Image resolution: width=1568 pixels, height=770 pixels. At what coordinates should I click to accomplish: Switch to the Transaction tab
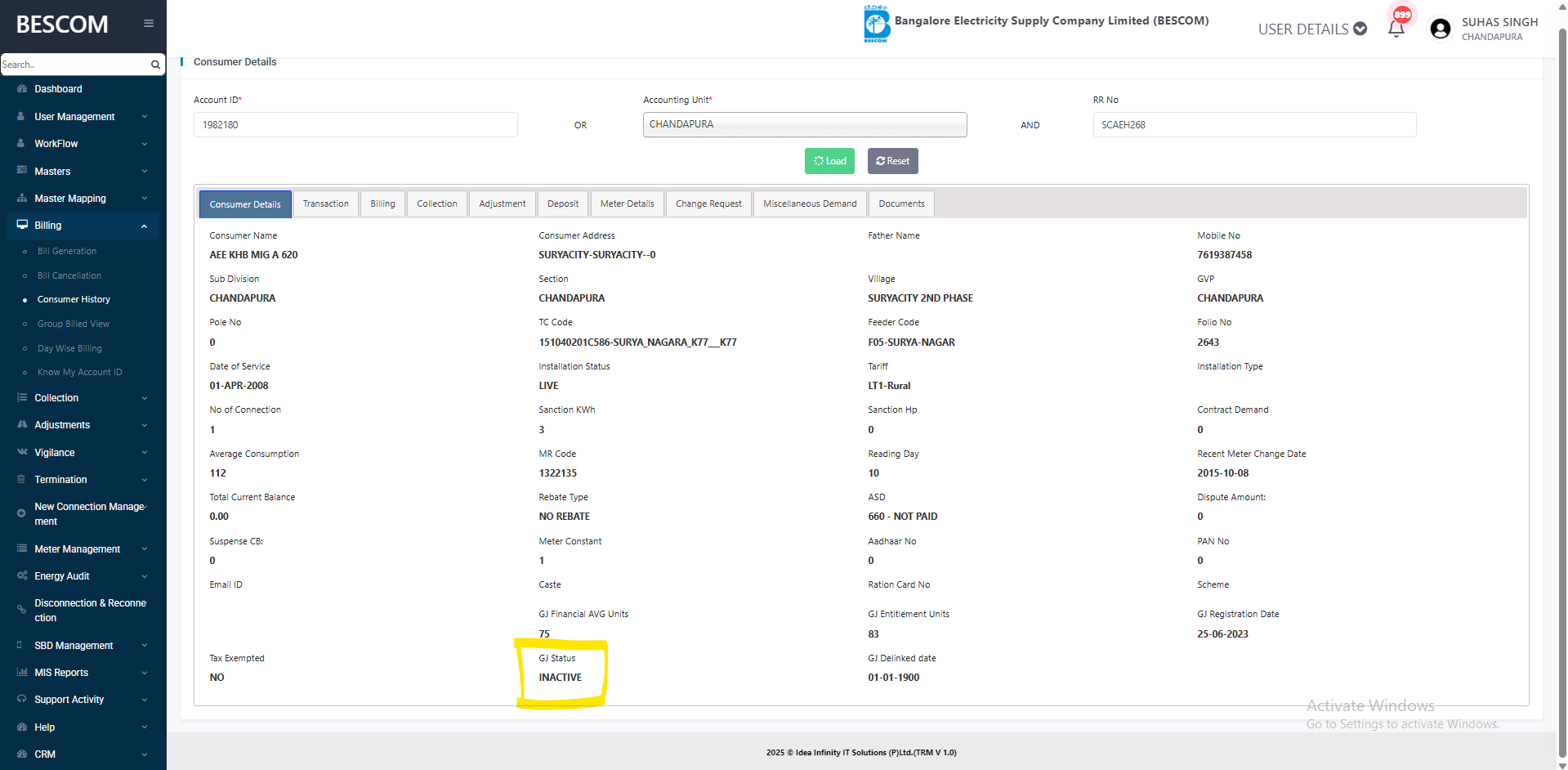(x=325, y=204)
